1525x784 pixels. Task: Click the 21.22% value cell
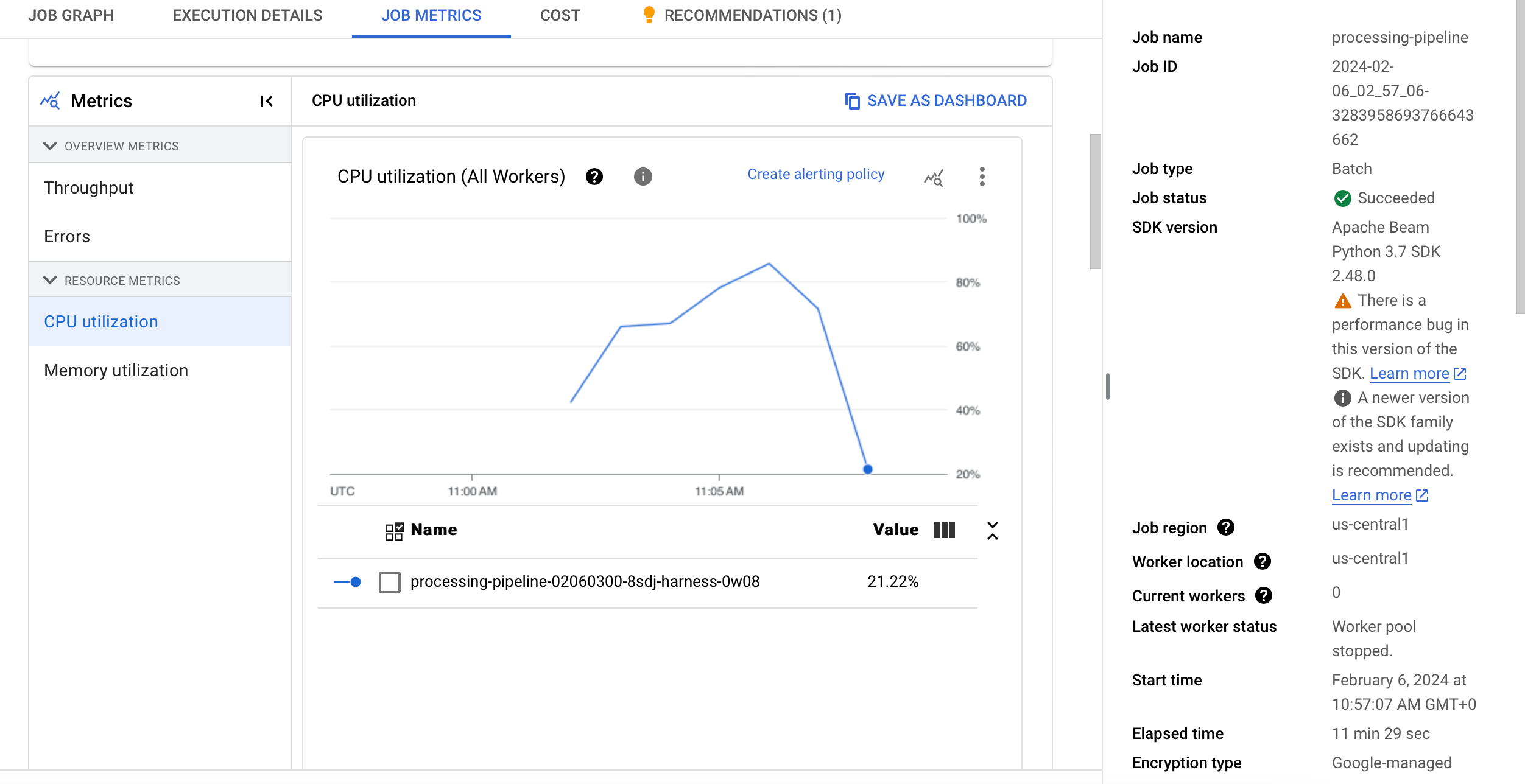click(893, 582)
